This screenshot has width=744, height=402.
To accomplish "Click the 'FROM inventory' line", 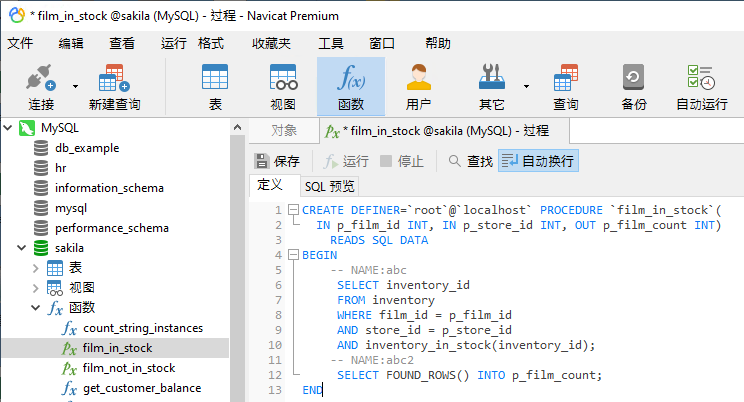I will click(386, 300).
